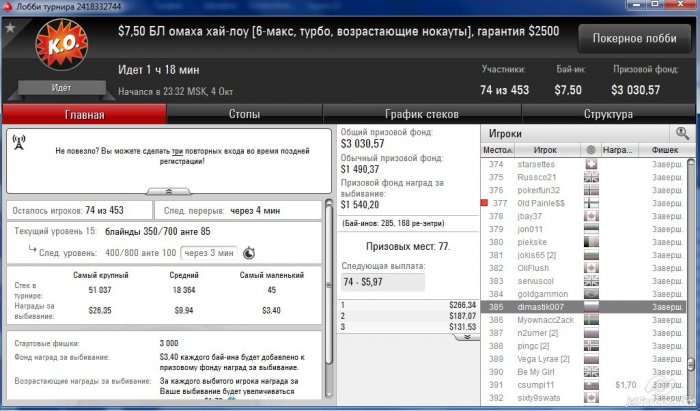Click second place payout $187,07
The image size is (700, 411).
coord(462,316)
